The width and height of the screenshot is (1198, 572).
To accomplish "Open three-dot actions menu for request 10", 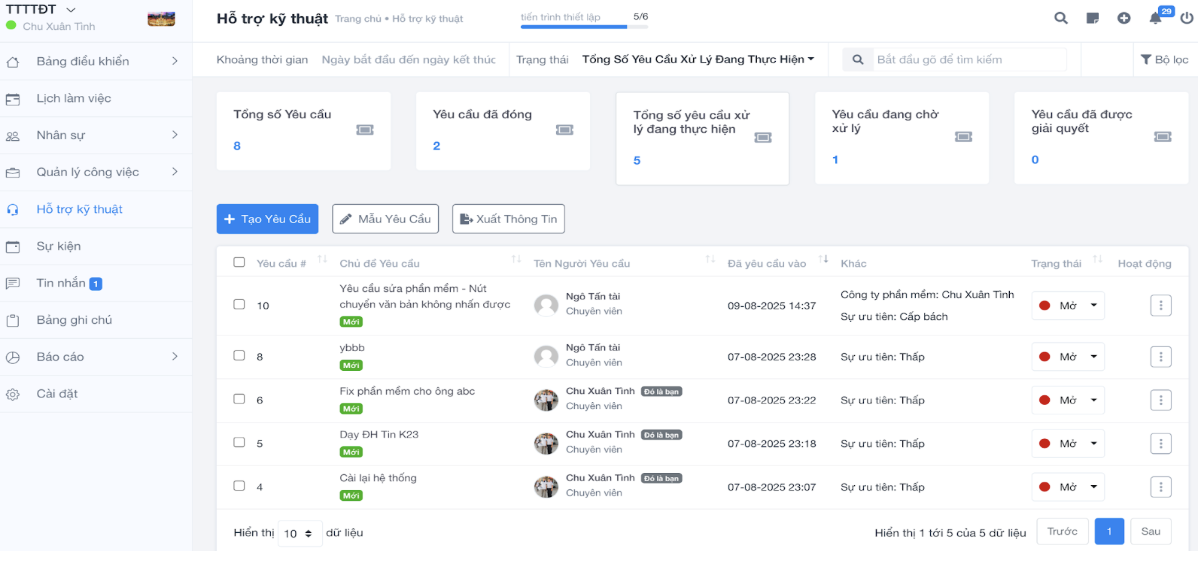I will coord(1160,305).
